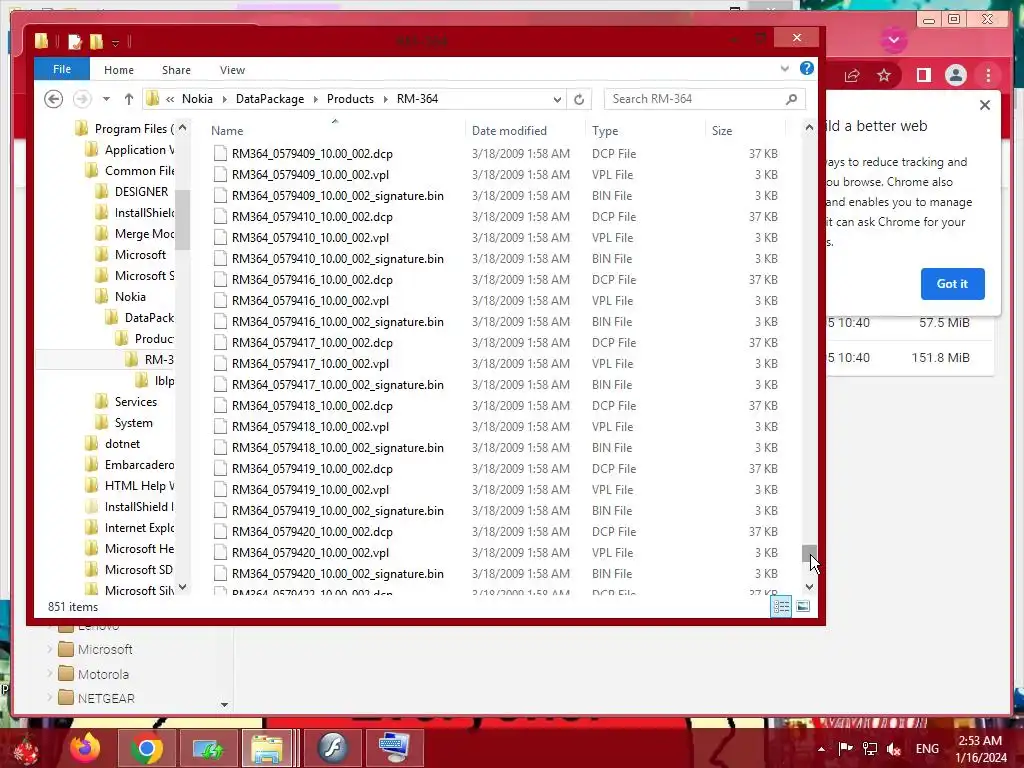Click file list scrollbar down arrow
Viewport: 1024px width, 768px height.
point(809,586)
